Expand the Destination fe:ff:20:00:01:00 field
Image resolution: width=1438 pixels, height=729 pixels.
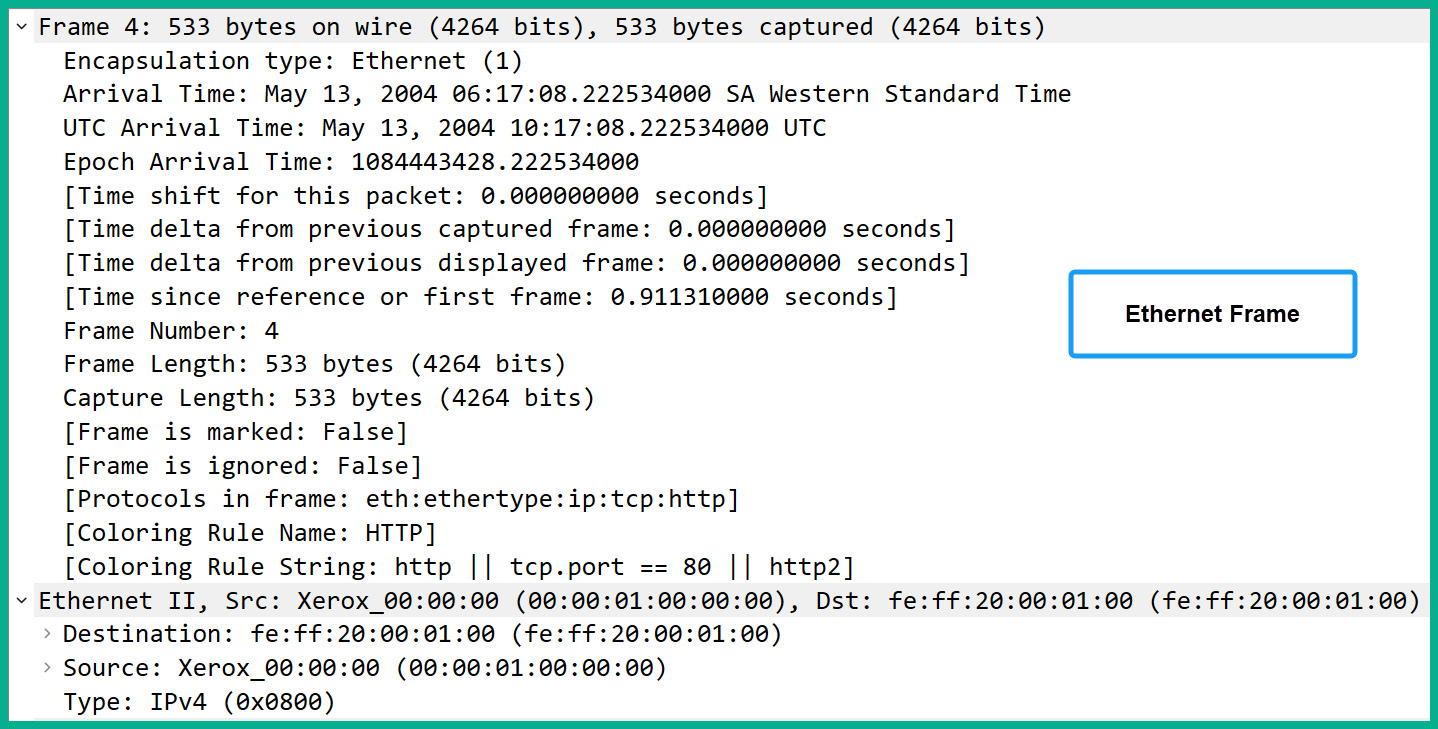tap(46, 634)
